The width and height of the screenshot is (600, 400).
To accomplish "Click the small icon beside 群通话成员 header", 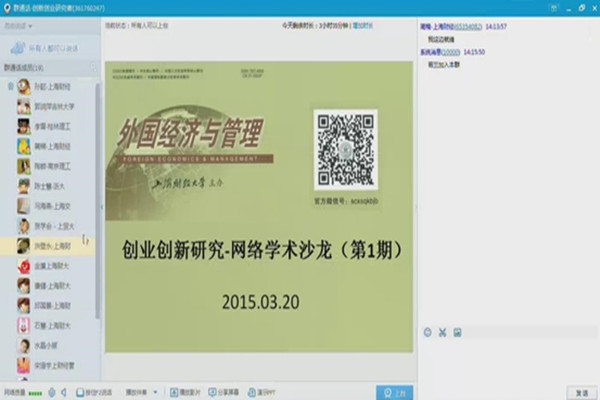I will [x=93, y=67].
